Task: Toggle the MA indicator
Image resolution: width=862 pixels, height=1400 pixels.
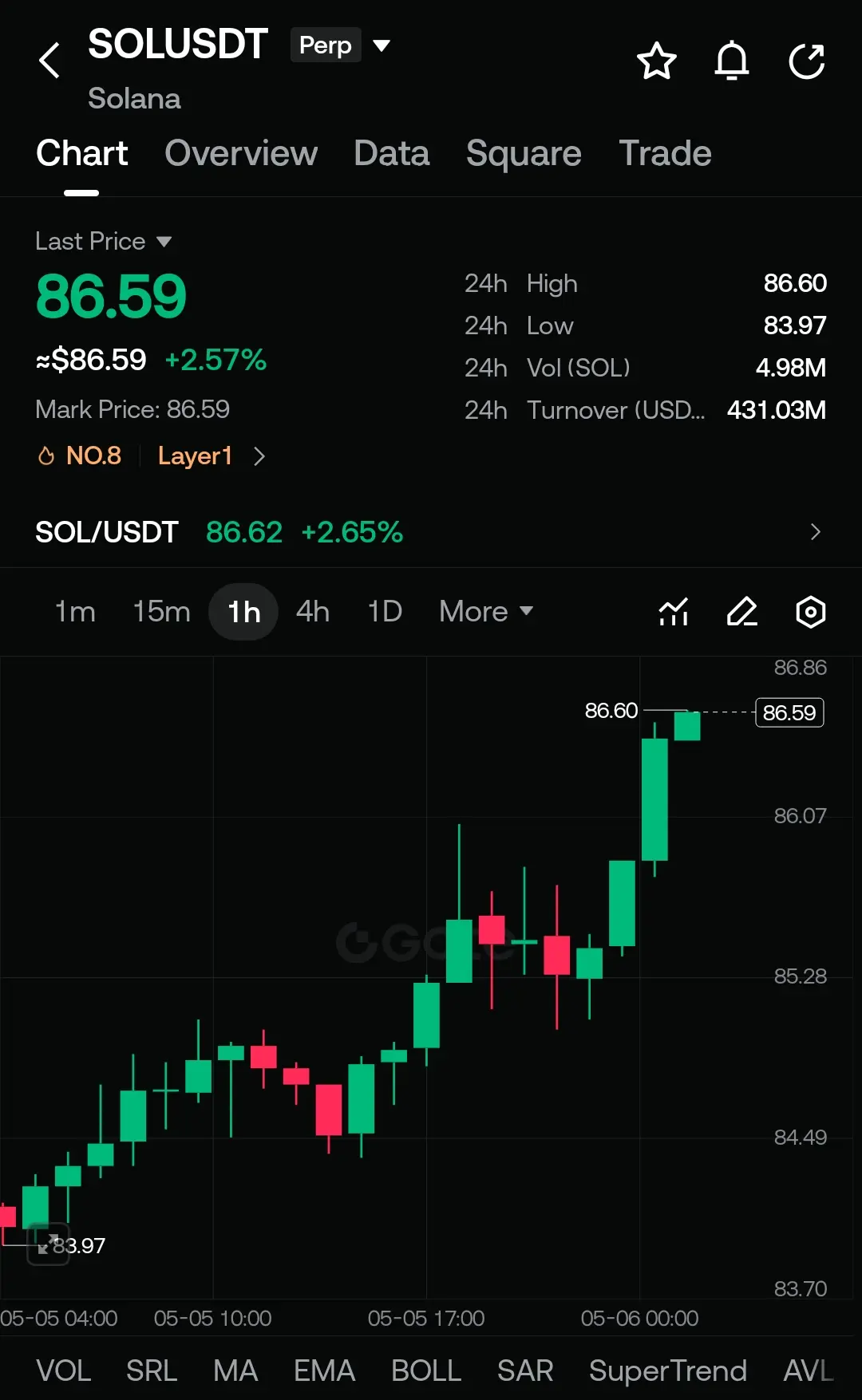Action: click(235, 1370)
